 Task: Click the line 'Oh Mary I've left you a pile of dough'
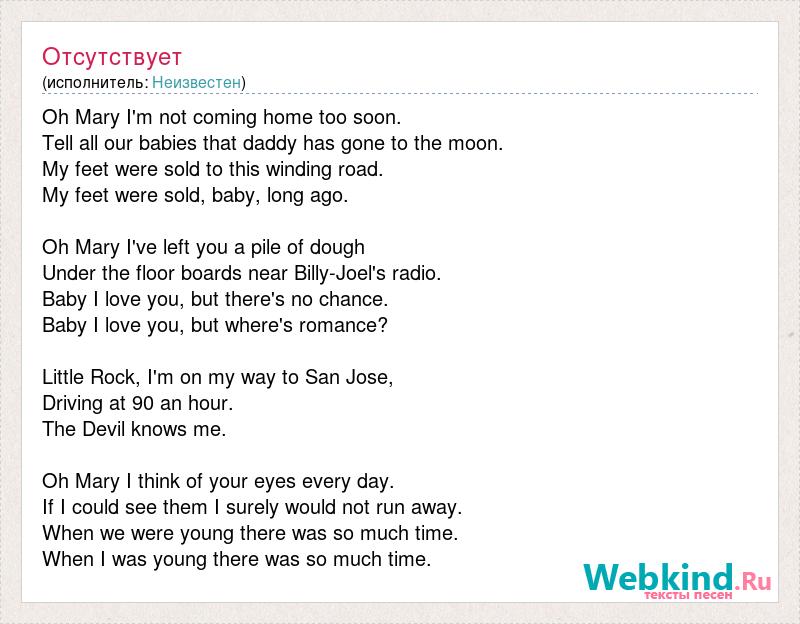coord(204,247)
